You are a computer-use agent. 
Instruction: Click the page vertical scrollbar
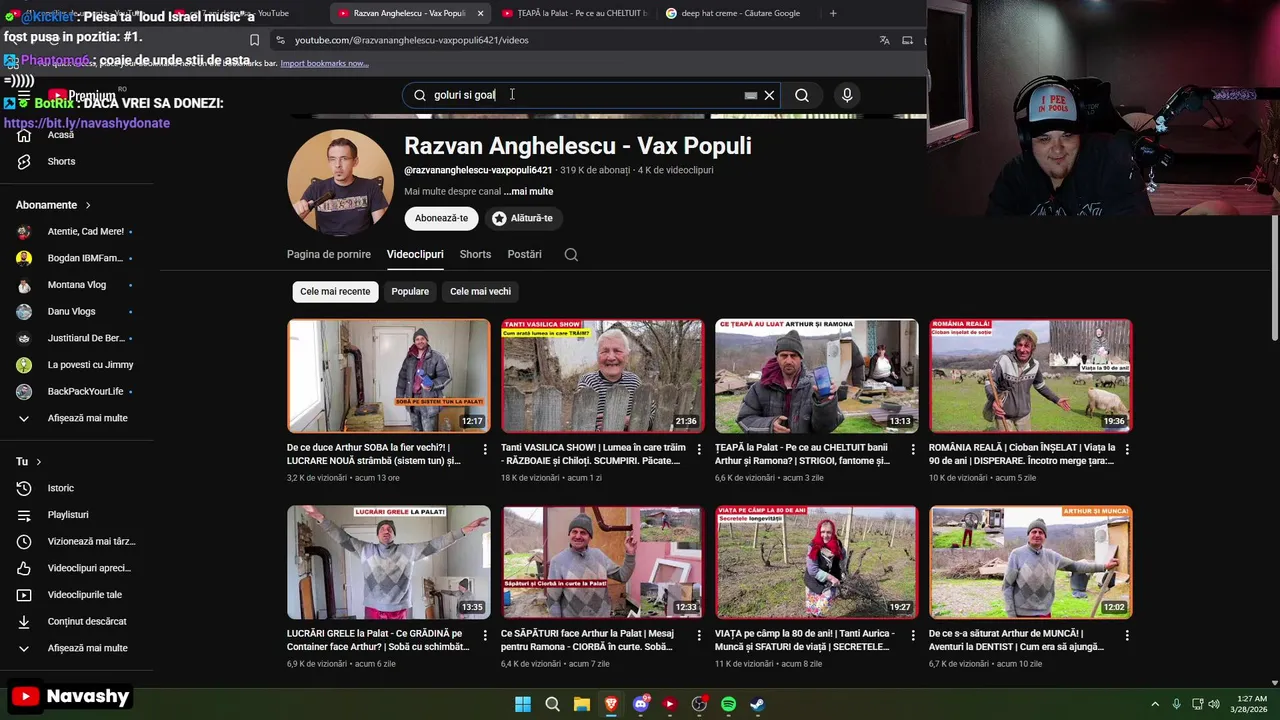click(x=1274, y=280)
